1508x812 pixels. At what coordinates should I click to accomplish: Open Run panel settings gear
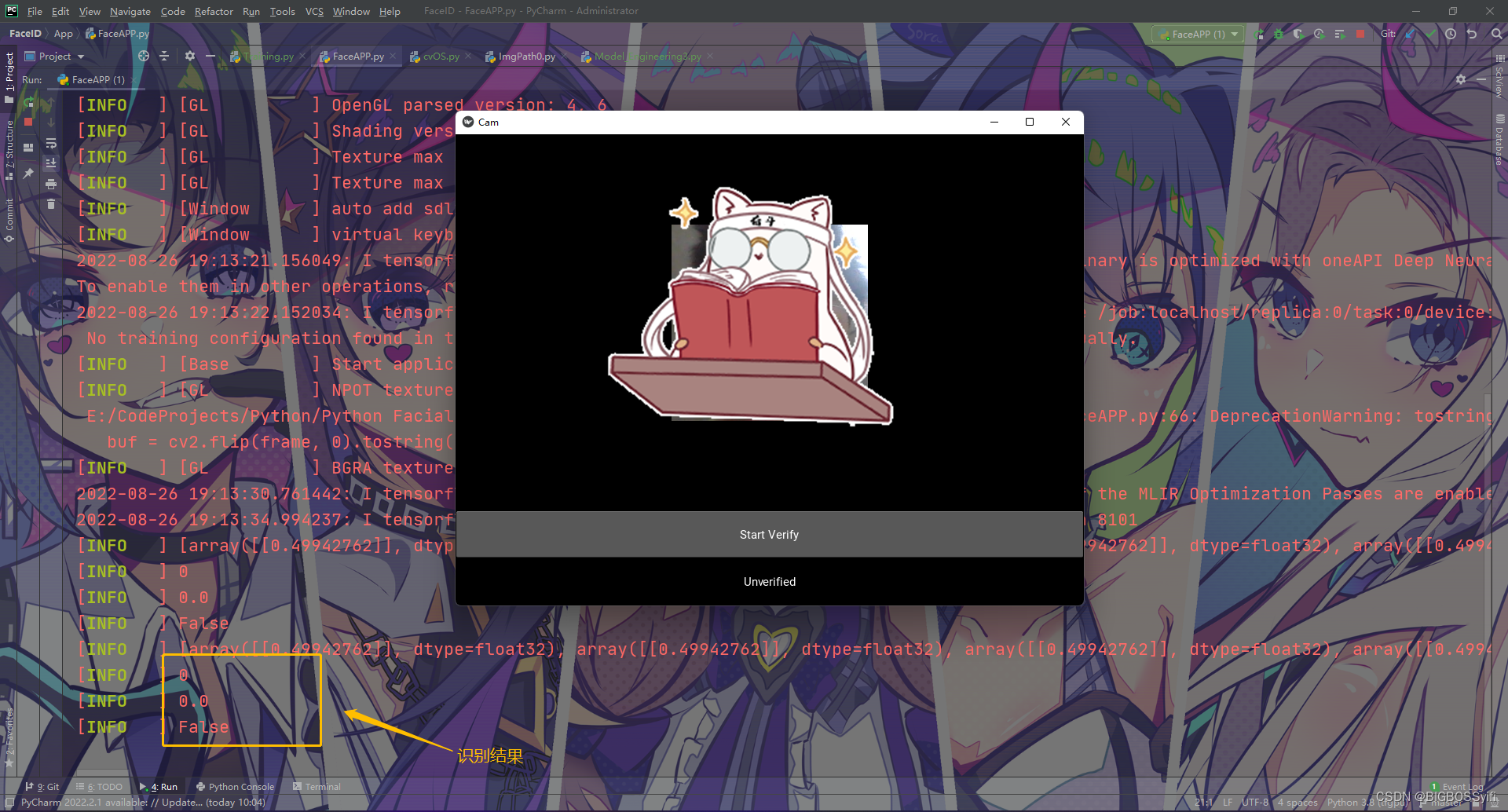click(x=1461, y=79)
